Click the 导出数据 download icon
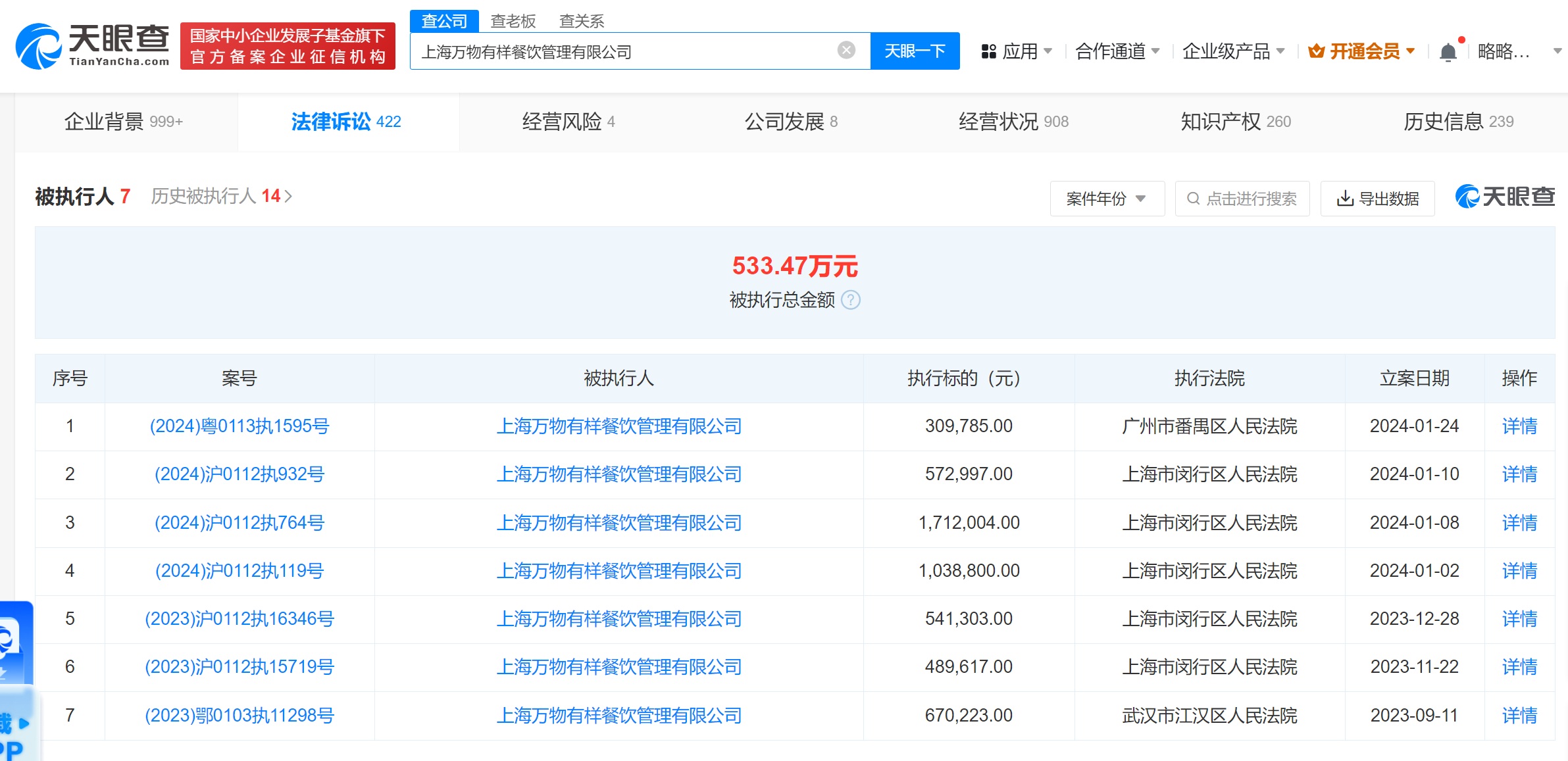This screenshot has height=761, width=1568. (1345, 199)
